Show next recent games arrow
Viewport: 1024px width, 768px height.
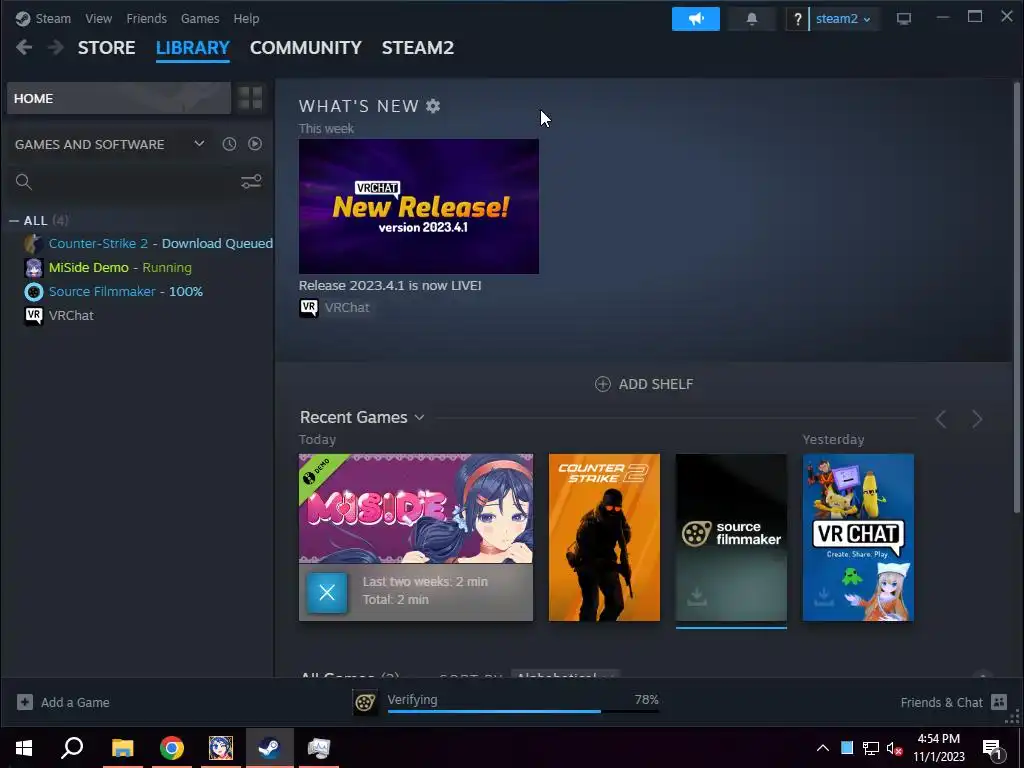pyautogui.click(x=977, y=419)
